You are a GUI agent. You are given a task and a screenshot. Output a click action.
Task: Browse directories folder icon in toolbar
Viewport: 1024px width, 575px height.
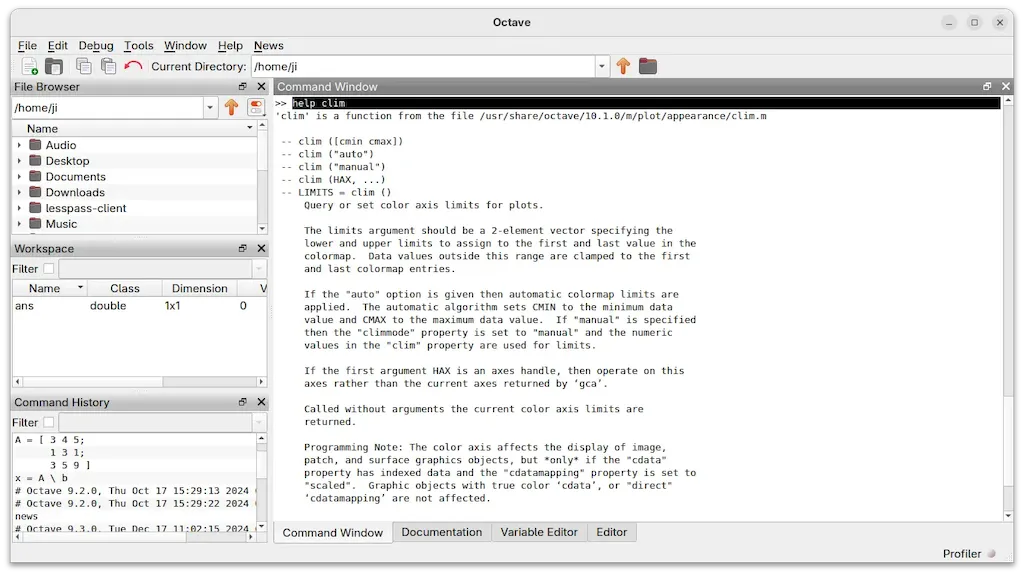[648, 66]
